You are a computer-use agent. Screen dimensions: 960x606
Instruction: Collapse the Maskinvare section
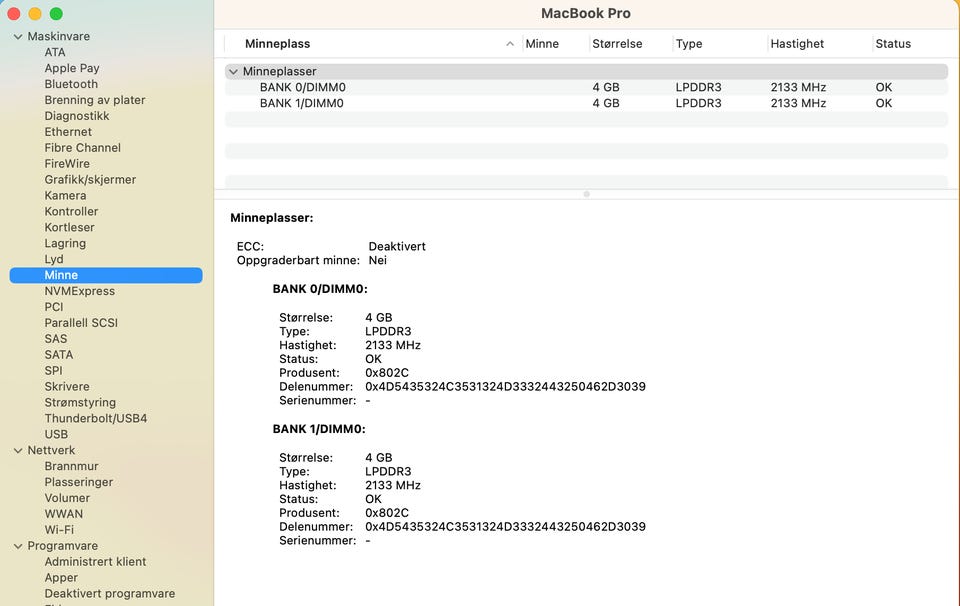(x=18, y=37)
